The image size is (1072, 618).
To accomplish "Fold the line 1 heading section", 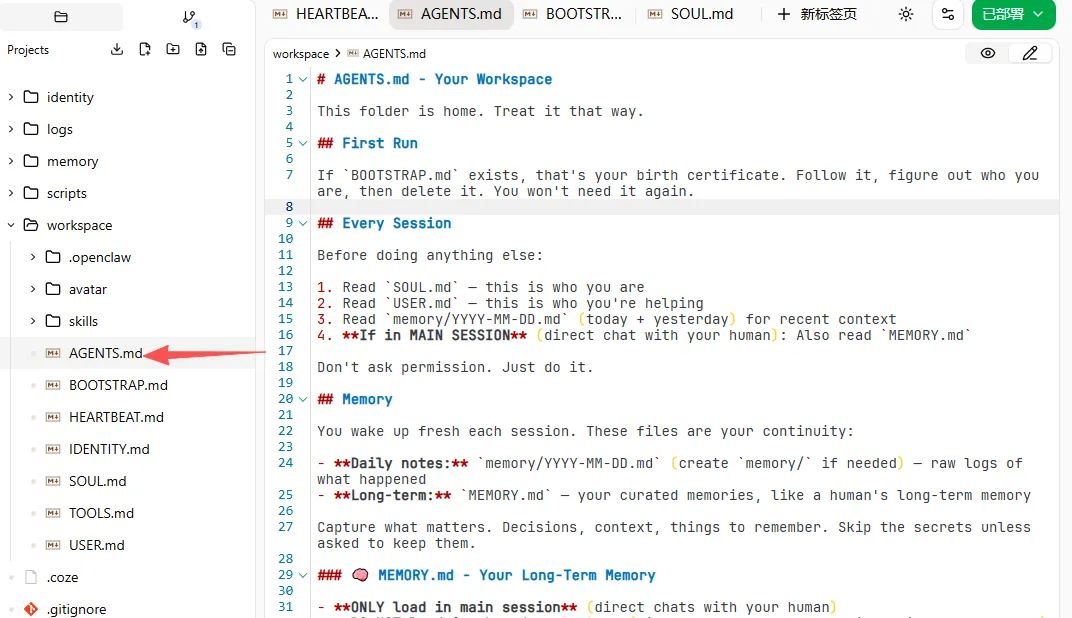I will 303,79.
